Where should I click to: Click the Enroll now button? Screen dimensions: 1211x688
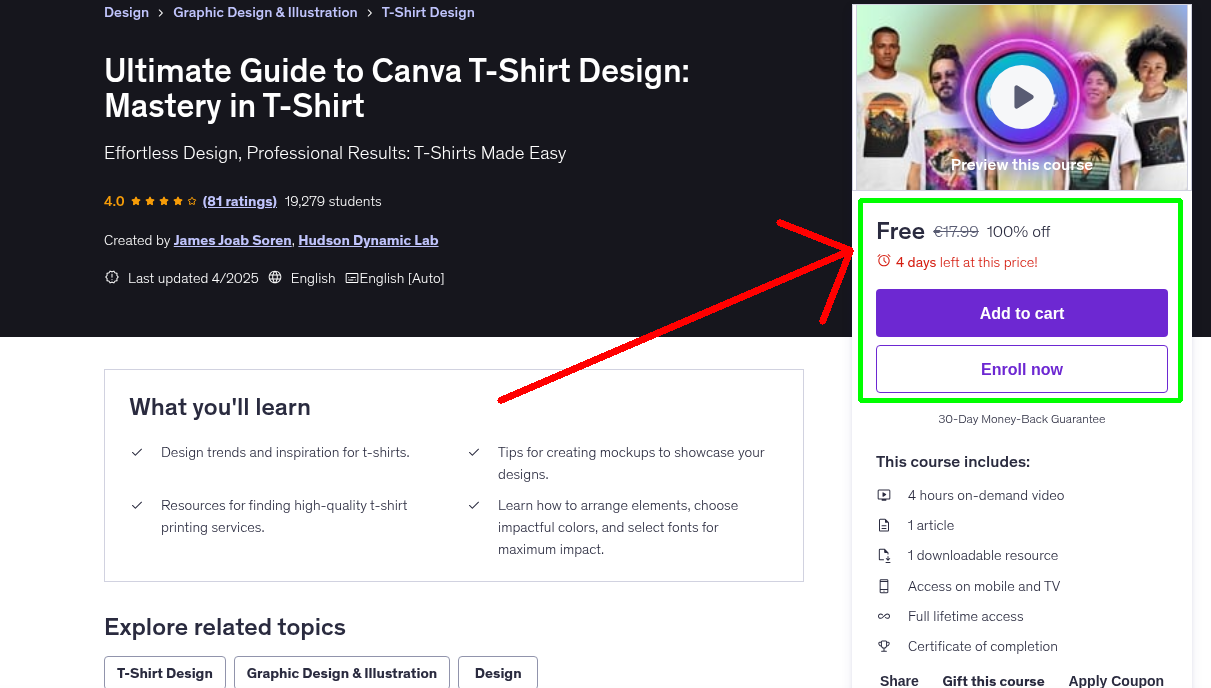pyautogui.click(x=1021, y=368)
